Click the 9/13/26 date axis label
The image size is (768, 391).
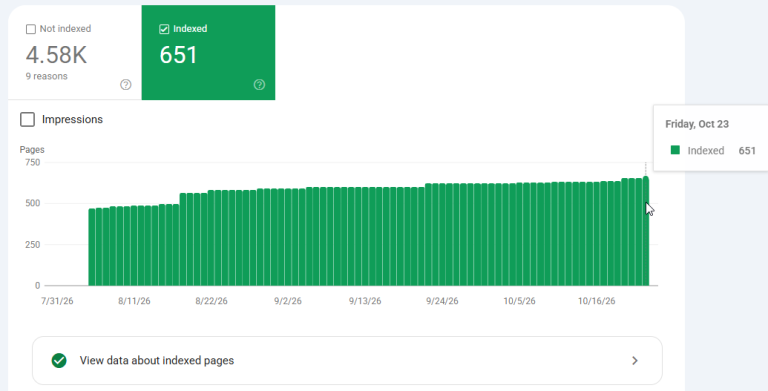pos(365,301)
